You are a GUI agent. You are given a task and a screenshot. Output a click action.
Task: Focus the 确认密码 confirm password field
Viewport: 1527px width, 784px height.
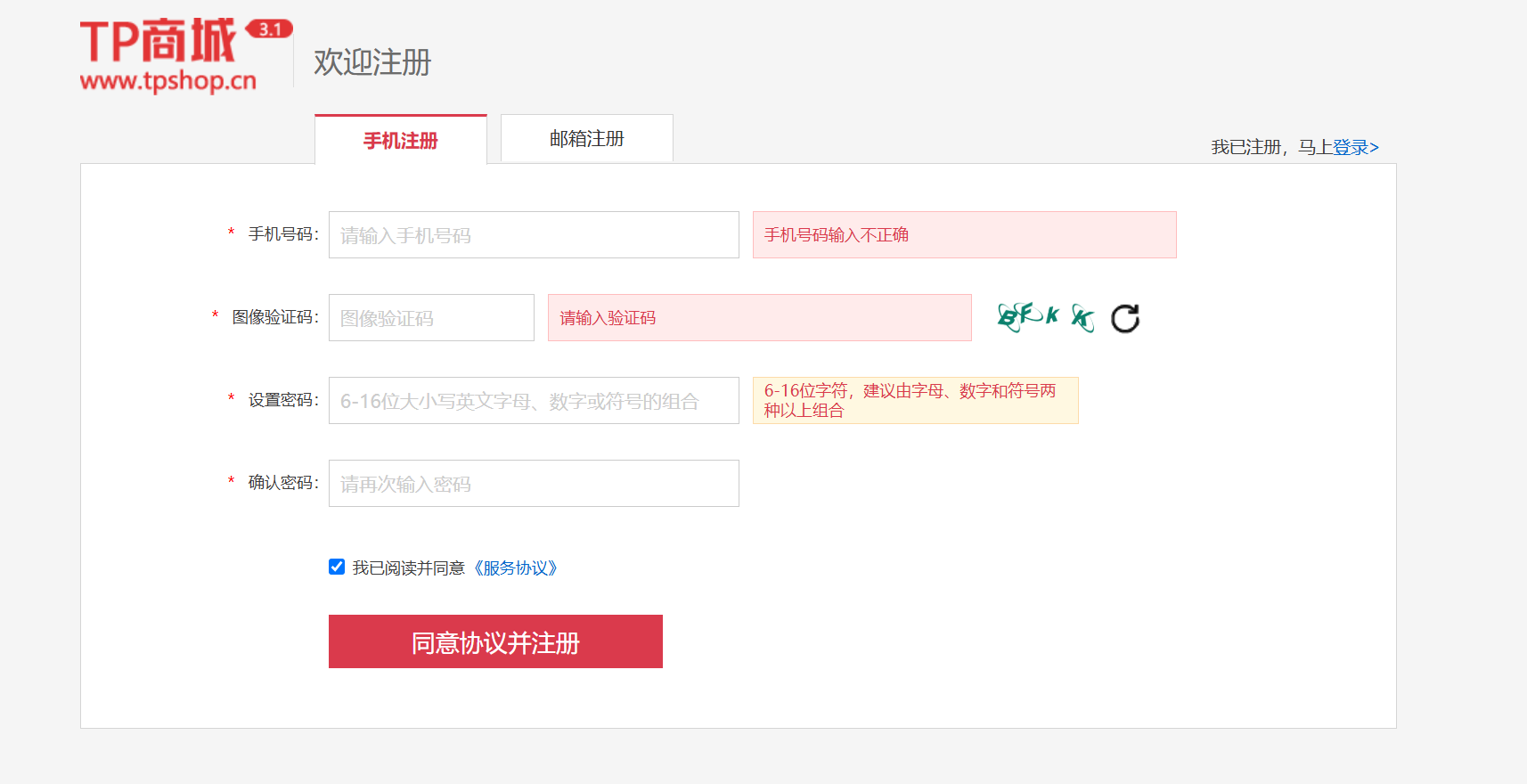point(534,484)
